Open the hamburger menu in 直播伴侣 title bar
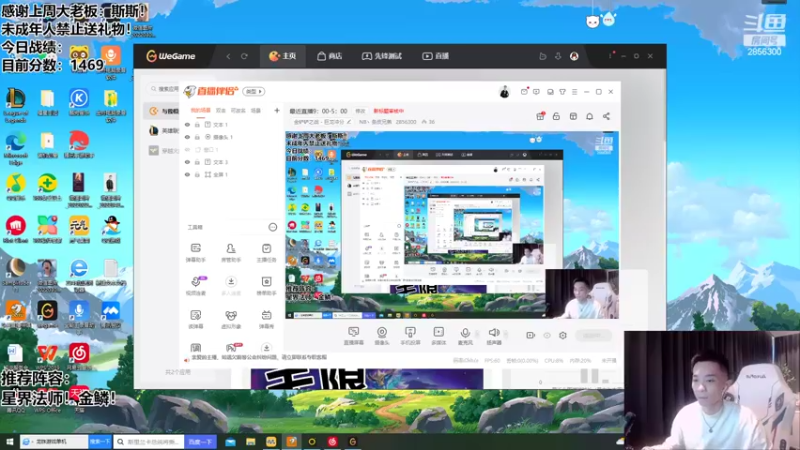Viewport: 800px width, 450px height. point(574,92)
